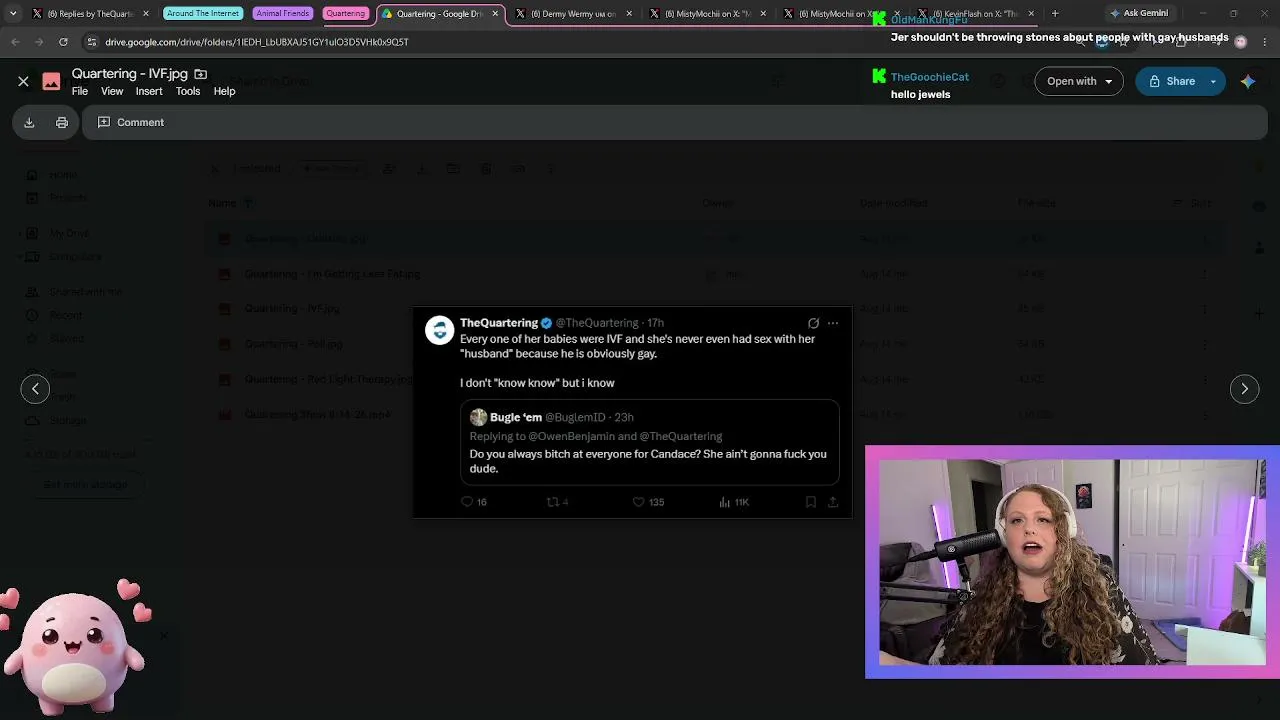View site information icon in address bar
The image size is (1280, 720).
92,42
